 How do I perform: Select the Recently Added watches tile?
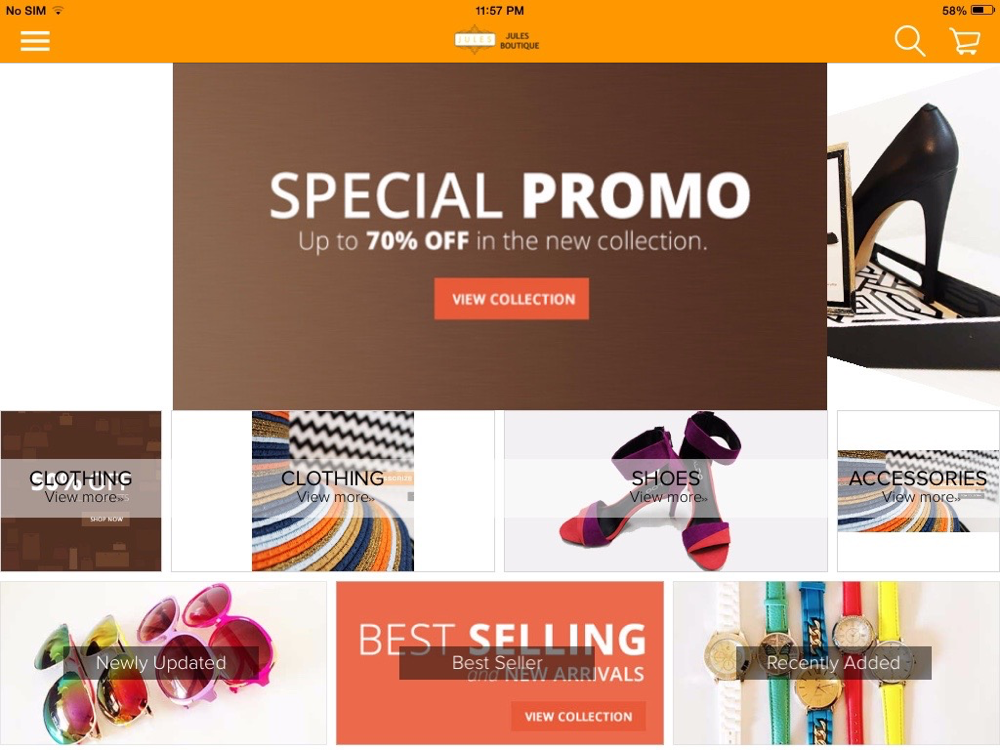(836, 663)
